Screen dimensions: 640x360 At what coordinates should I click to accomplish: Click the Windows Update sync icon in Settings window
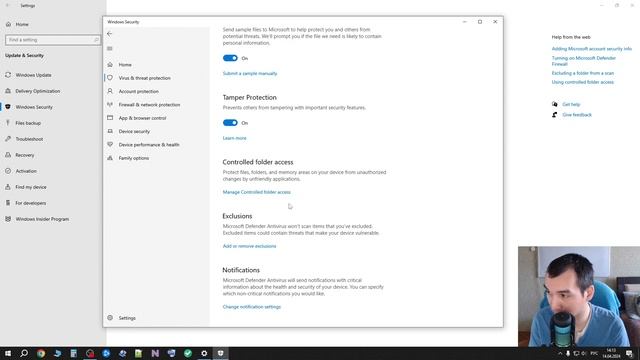[8, 75]
